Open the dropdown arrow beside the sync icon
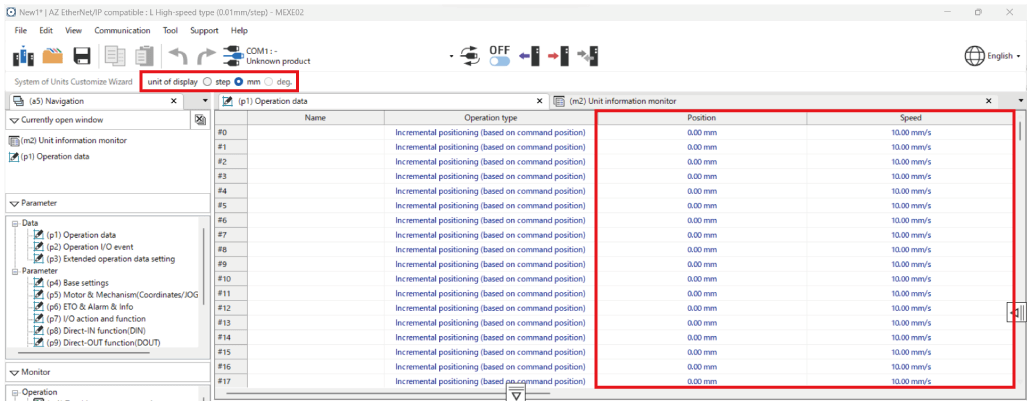1032x405 pixels. pyautogui.click(x=452, y=56)
